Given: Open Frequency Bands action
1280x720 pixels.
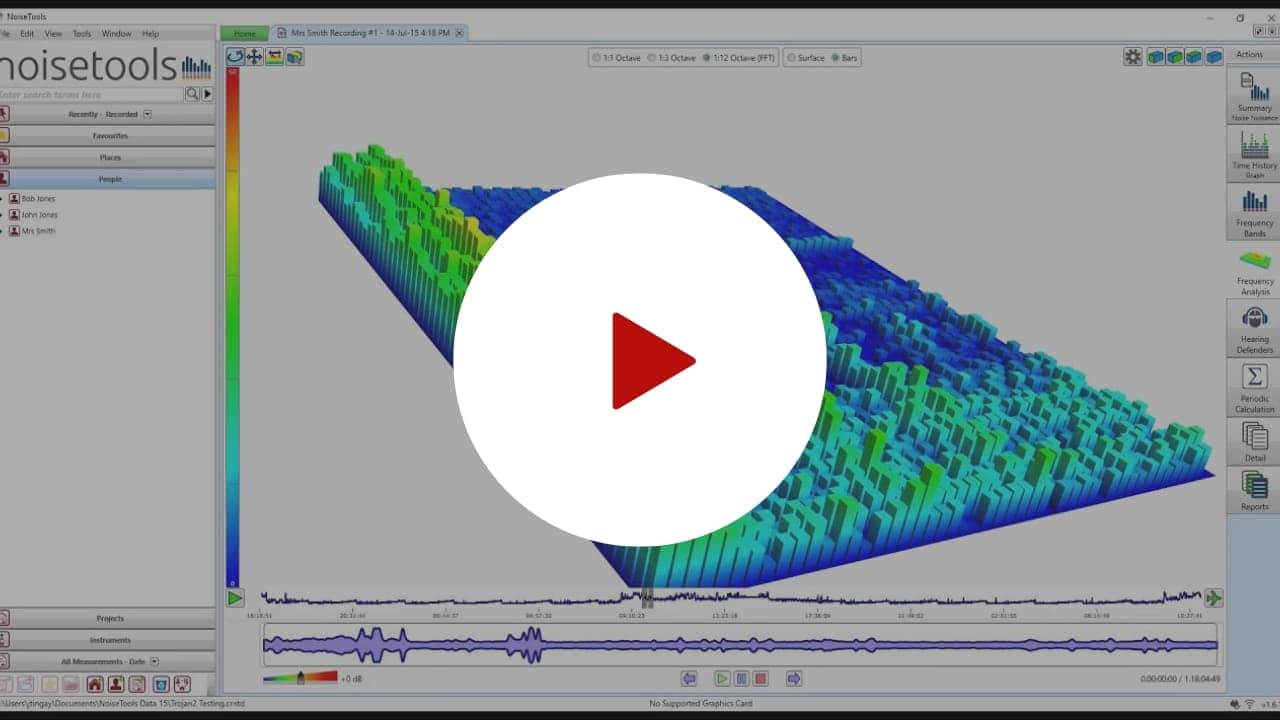Looking at the screenshot, I should pyautogui.click(x=1254, y=212).
